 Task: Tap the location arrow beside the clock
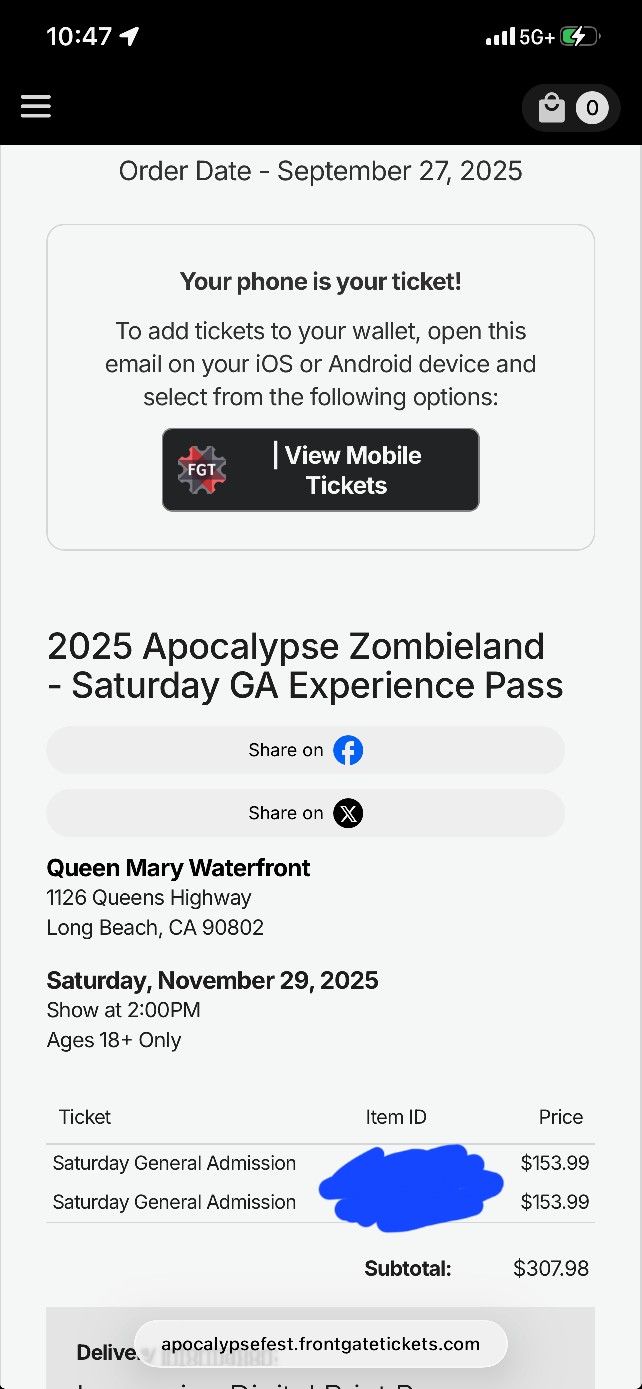pyautogui.click(x=128, y=33)
